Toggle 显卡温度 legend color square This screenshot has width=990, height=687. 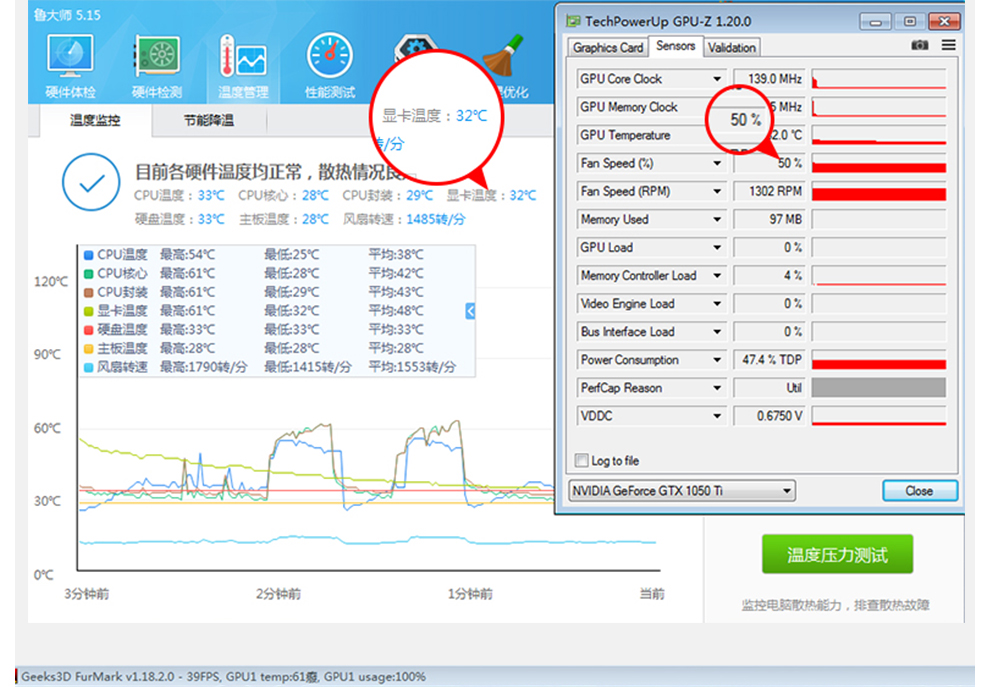coord(89,311)
